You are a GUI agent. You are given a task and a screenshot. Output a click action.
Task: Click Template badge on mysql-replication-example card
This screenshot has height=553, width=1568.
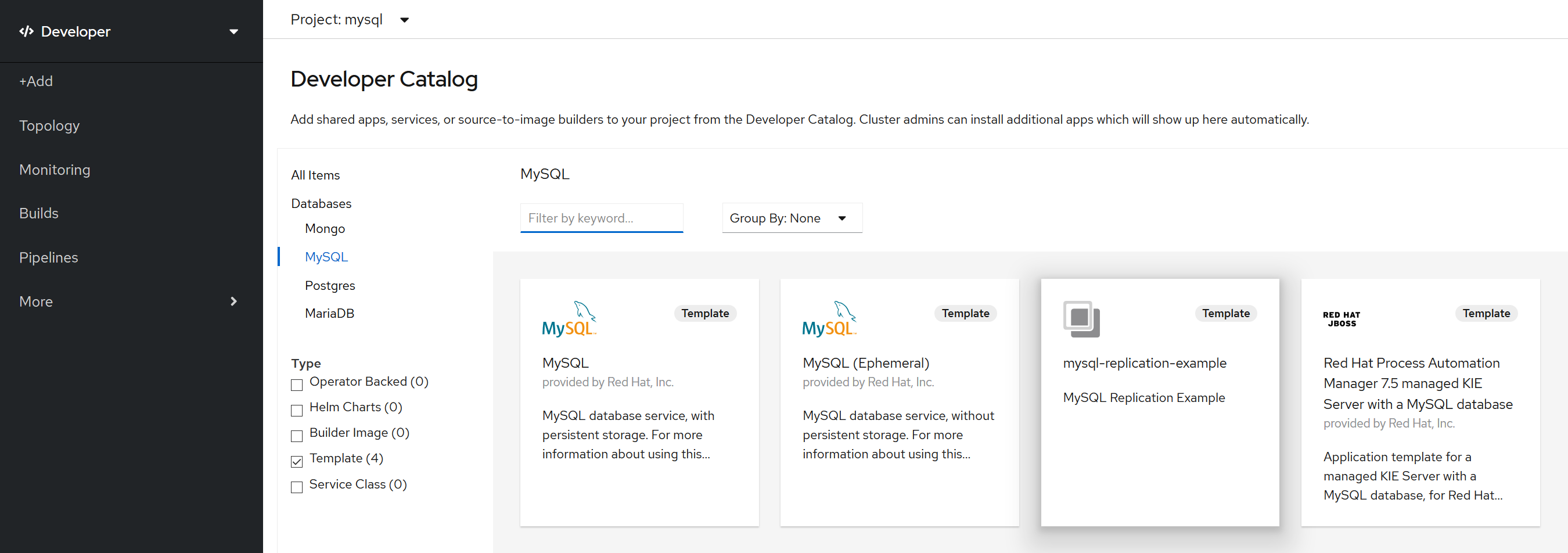1226,314
